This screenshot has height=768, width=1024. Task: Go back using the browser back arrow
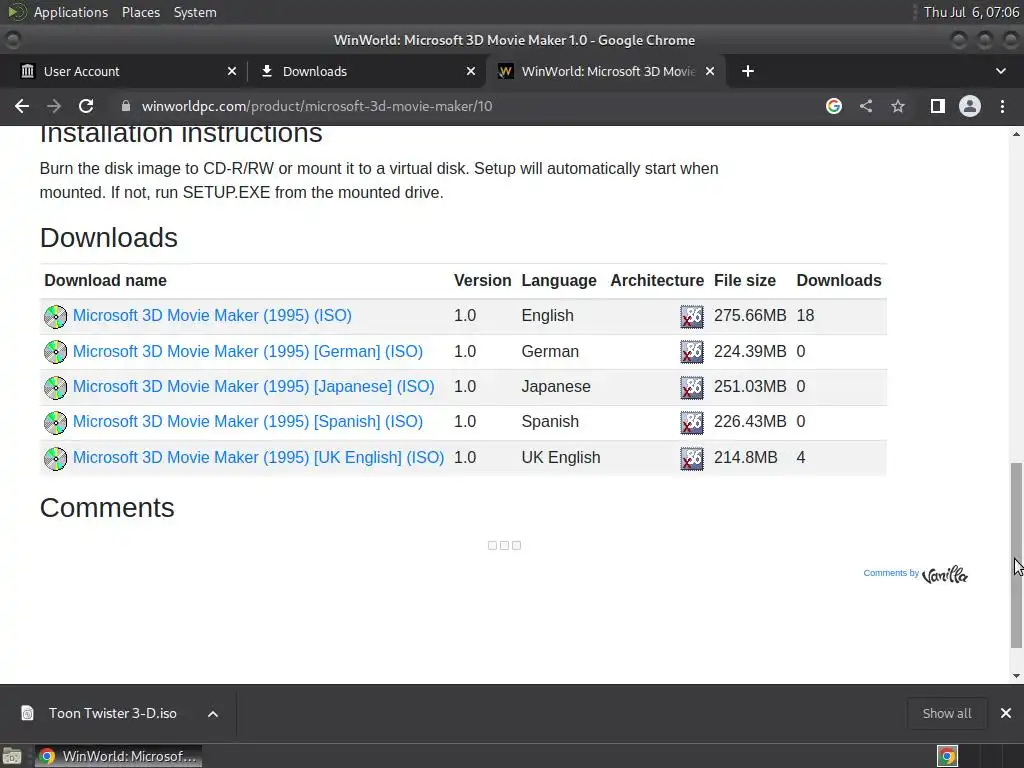(22, 106)
